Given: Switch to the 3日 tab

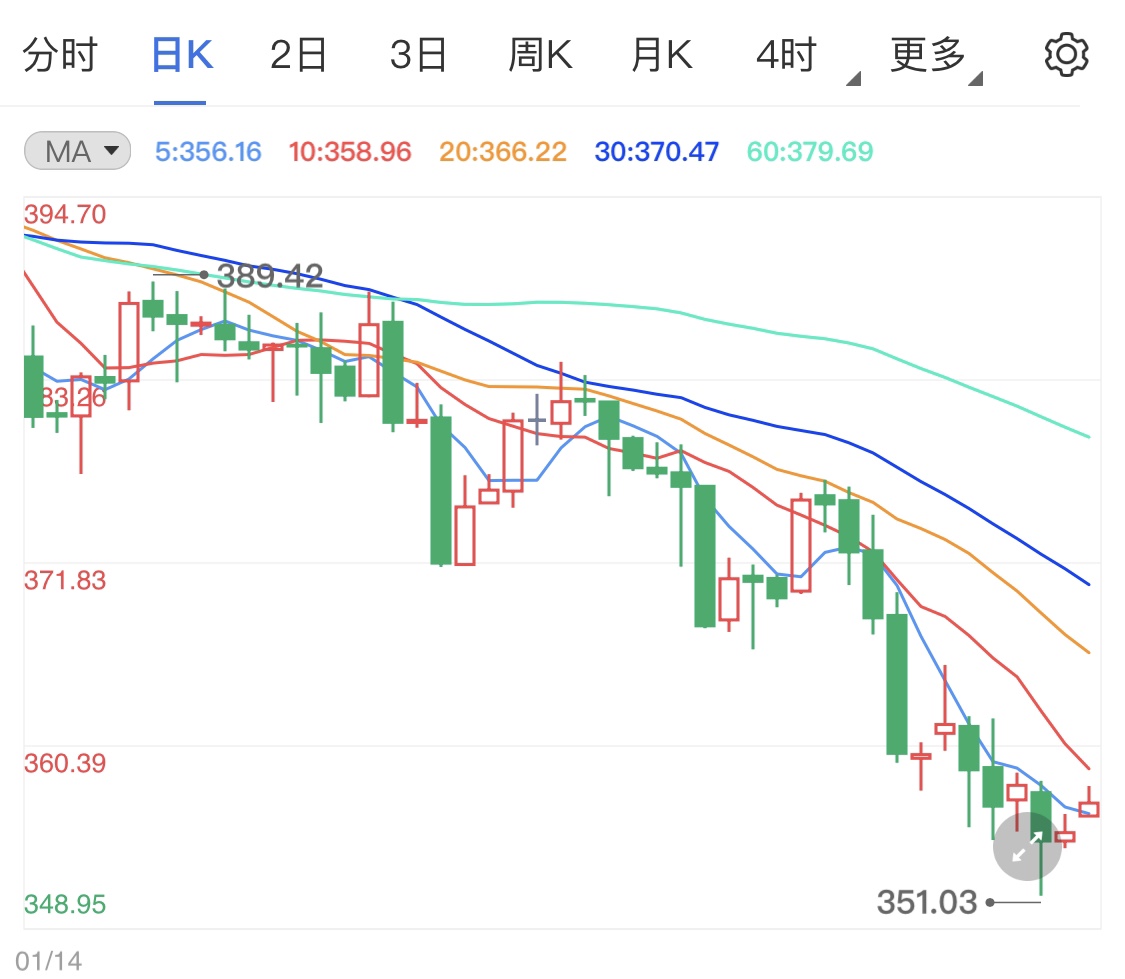Looking at the screenshot, I should (418, 55).
